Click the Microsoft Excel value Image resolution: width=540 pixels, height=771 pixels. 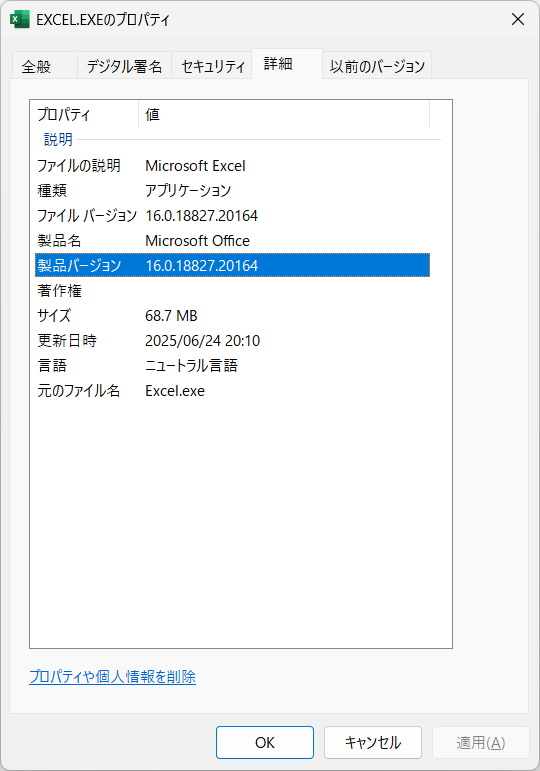195,166
